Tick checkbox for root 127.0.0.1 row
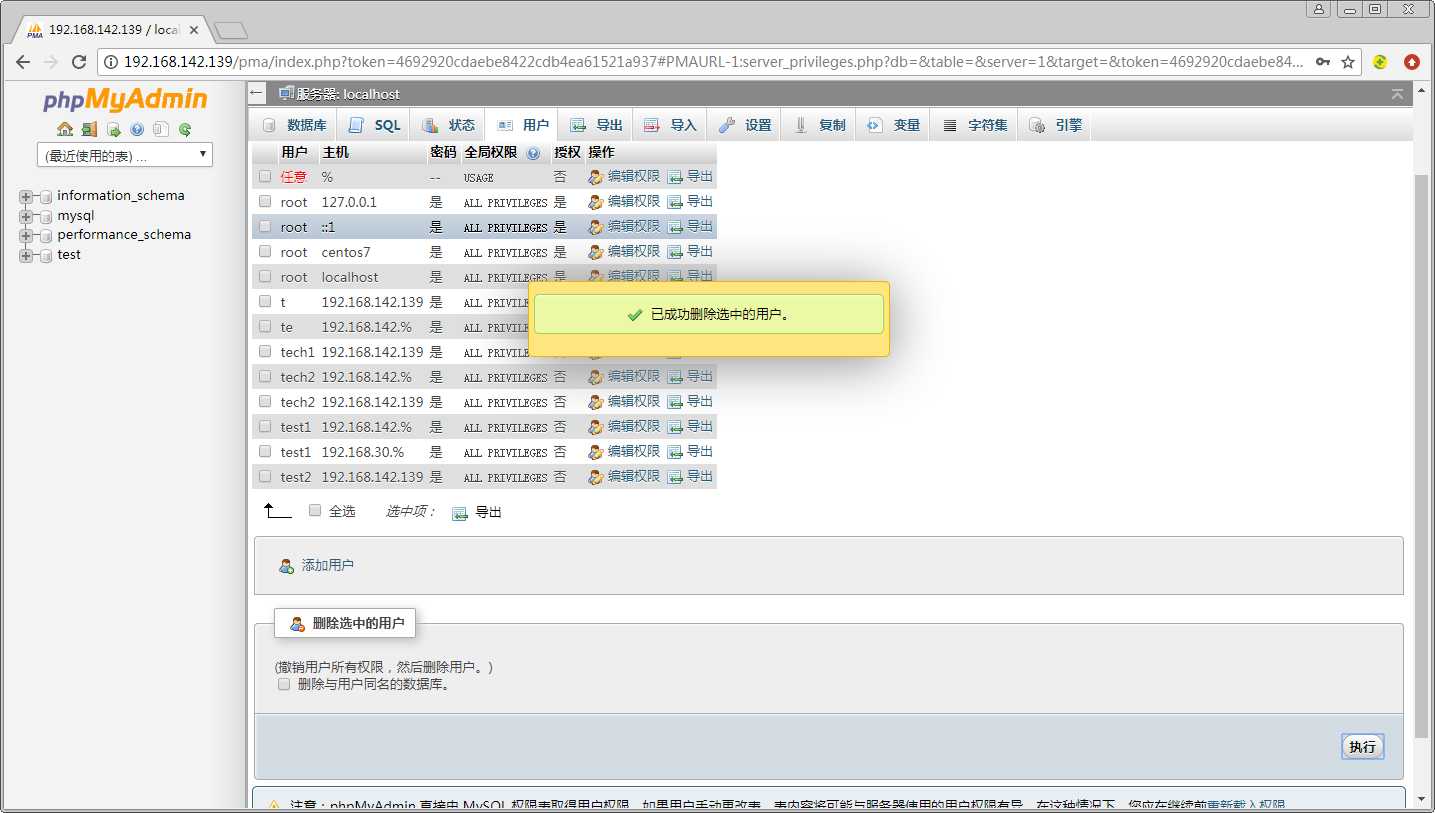This screenshot has width=1435, height=813. point(265,201)
